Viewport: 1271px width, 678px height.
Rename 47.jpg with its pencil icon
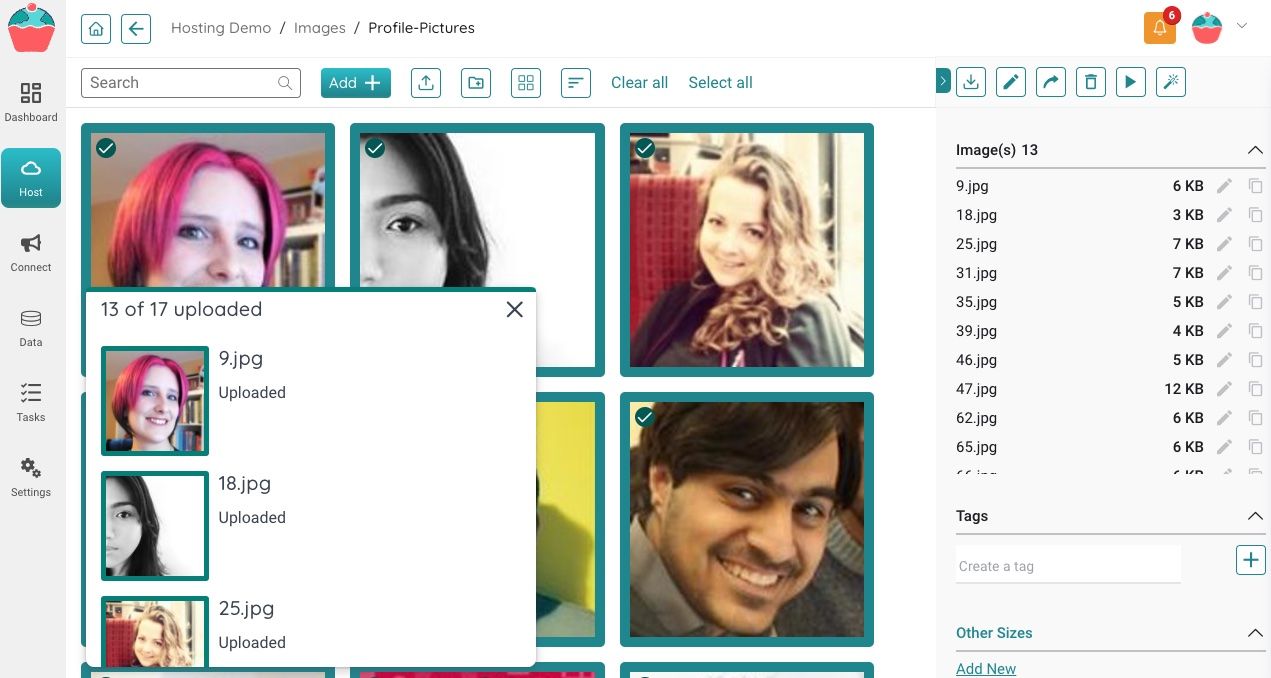coord(1224,389)
